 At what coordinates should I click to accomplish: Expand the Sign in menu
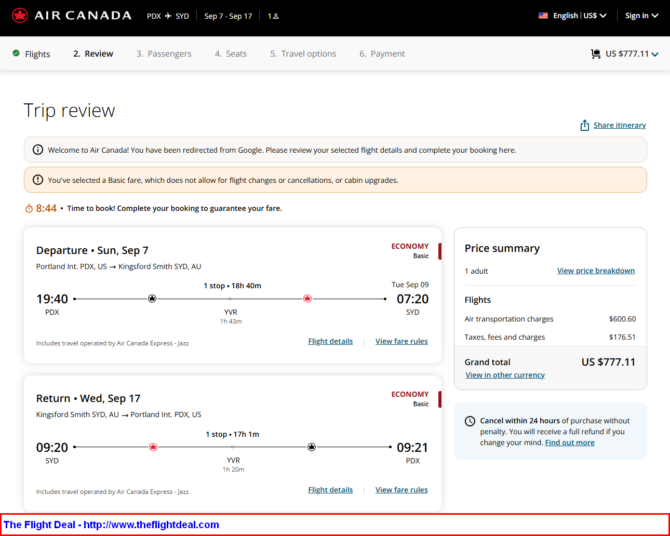tap(641, 16)
